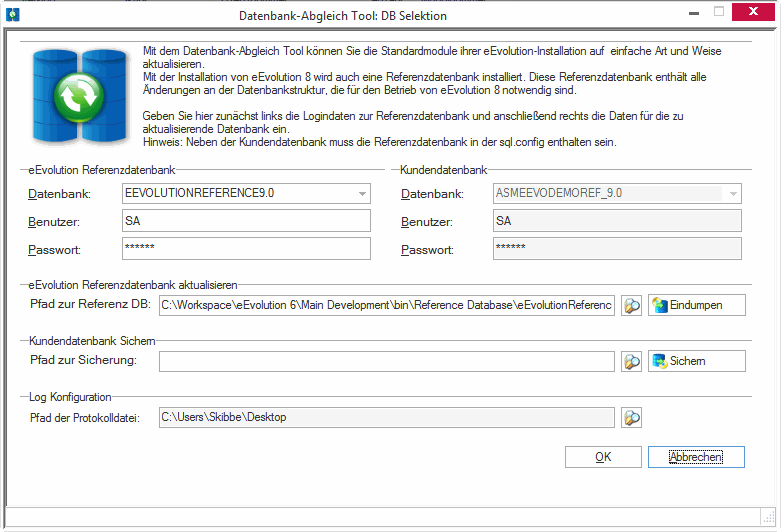
Task: Expand the Referenzdatenbank Datenbank dropdown
Action: click(361, 194)
